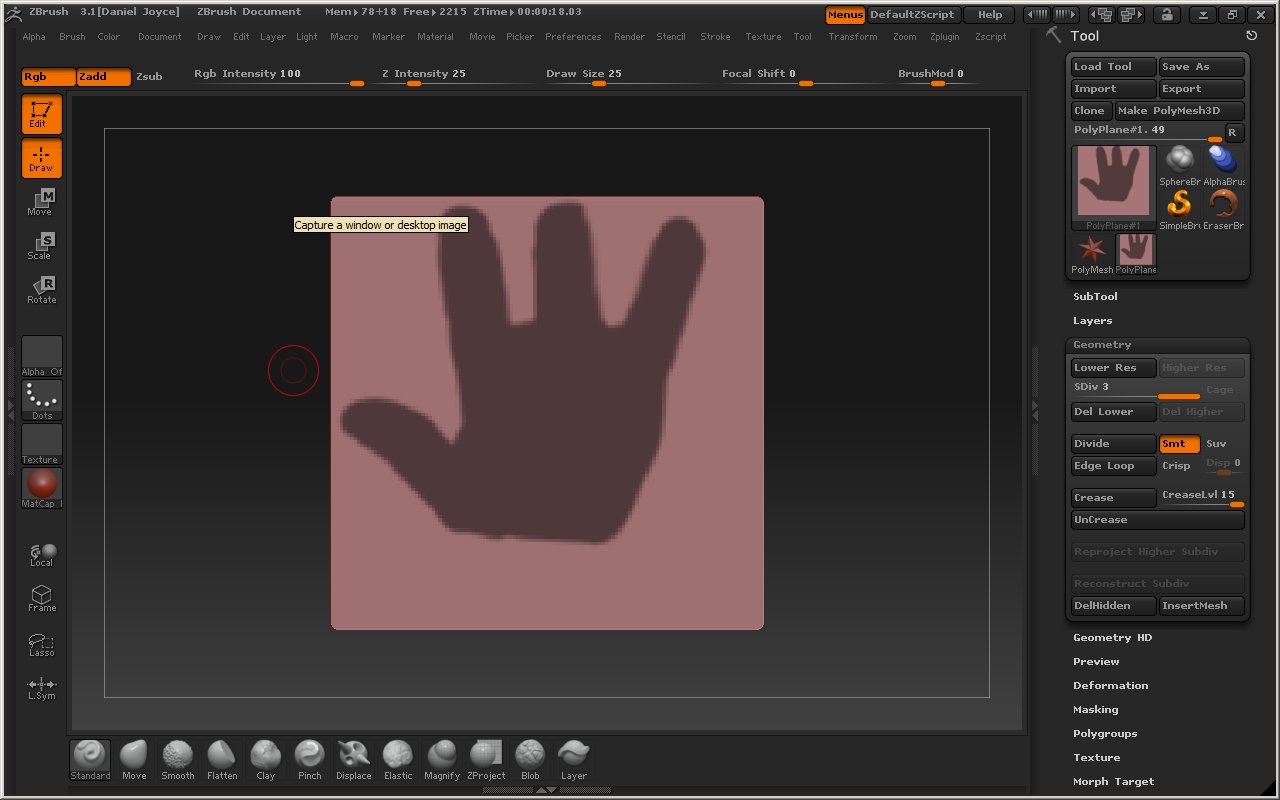1280x800 pixels.
Task: Click the Make PolyMesh3D button
Action: [1180, 111]
